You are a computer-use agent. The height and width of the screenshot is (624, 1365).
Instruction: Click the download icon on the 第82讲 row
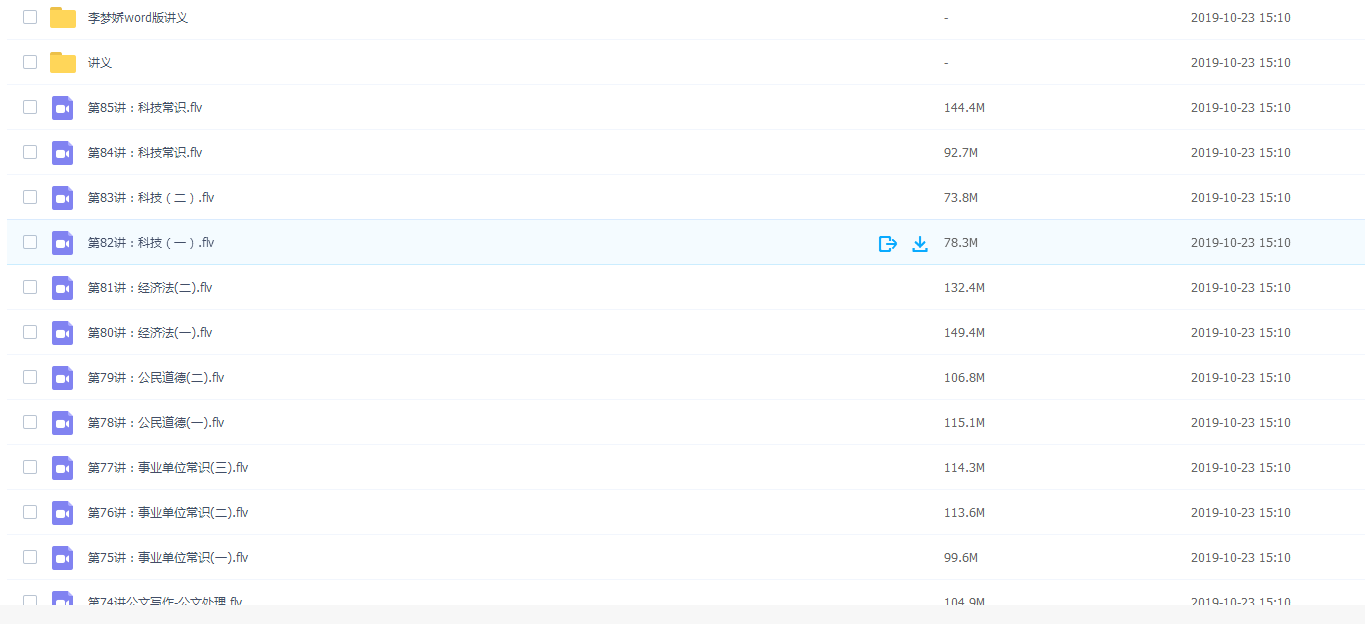pos(920,243)
